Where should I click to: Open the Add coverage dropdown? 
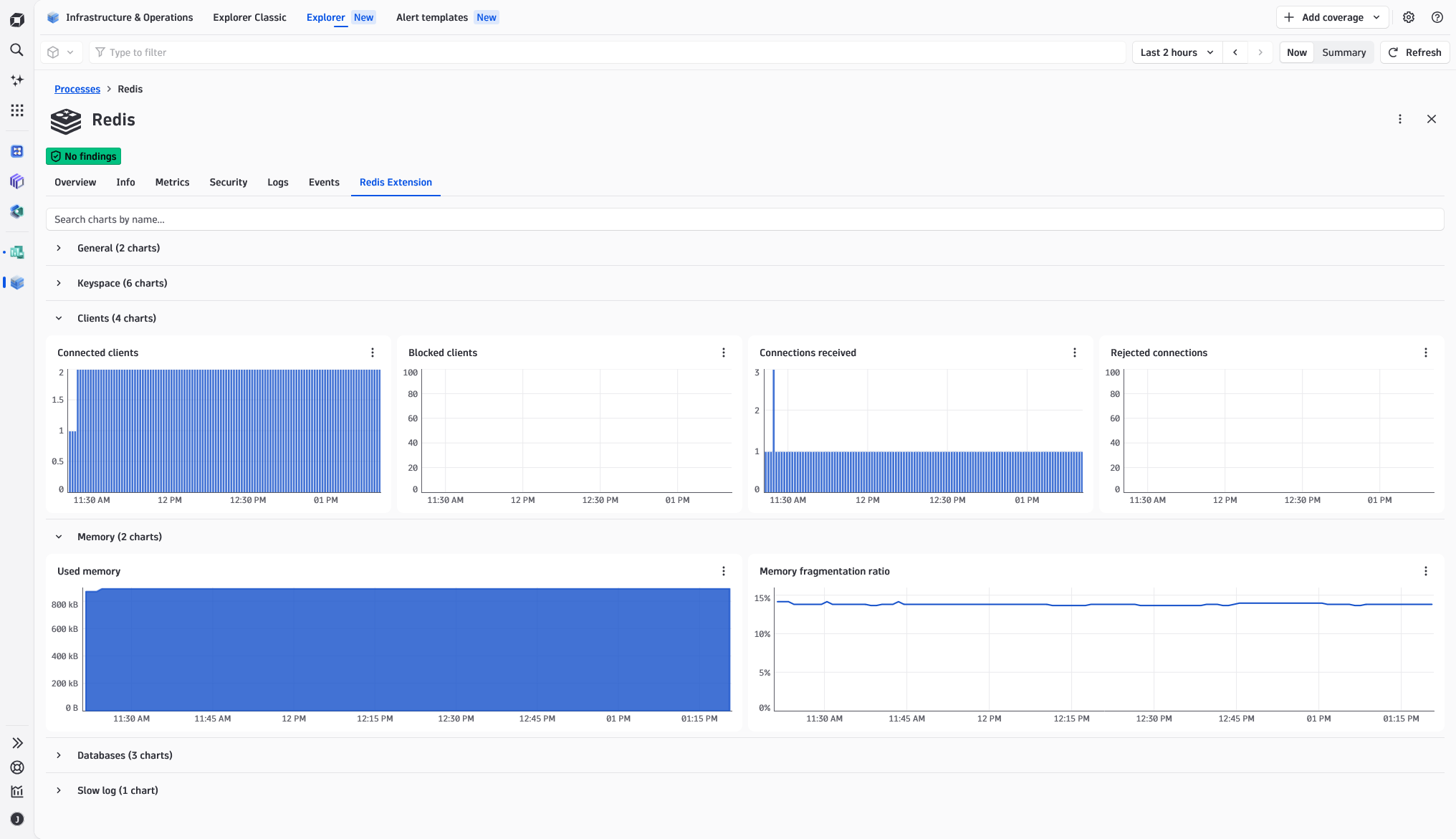point(1333,17)
